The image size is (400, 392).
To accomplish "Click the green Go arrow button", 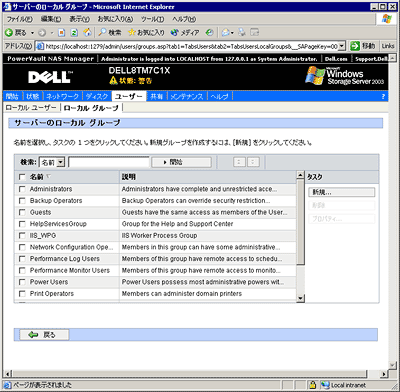I will coord(355,46).
